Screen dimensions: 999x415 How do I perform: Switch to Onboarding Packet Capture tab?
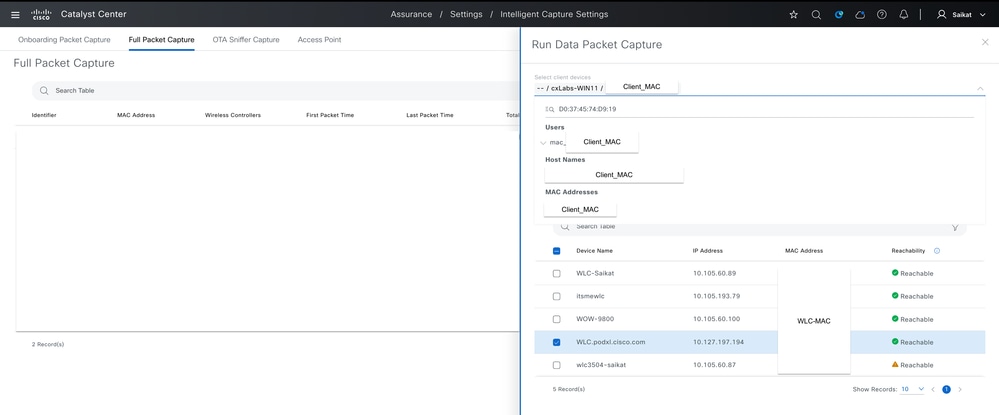point(64,40)
